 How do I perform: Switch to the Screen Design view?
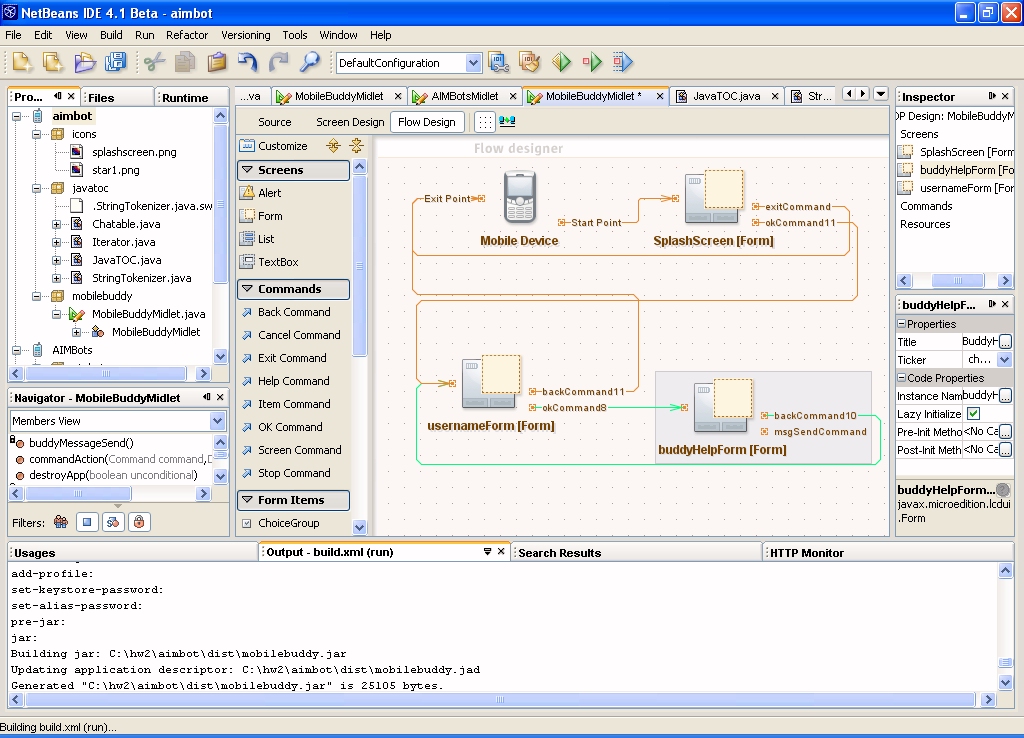(350, 122)
